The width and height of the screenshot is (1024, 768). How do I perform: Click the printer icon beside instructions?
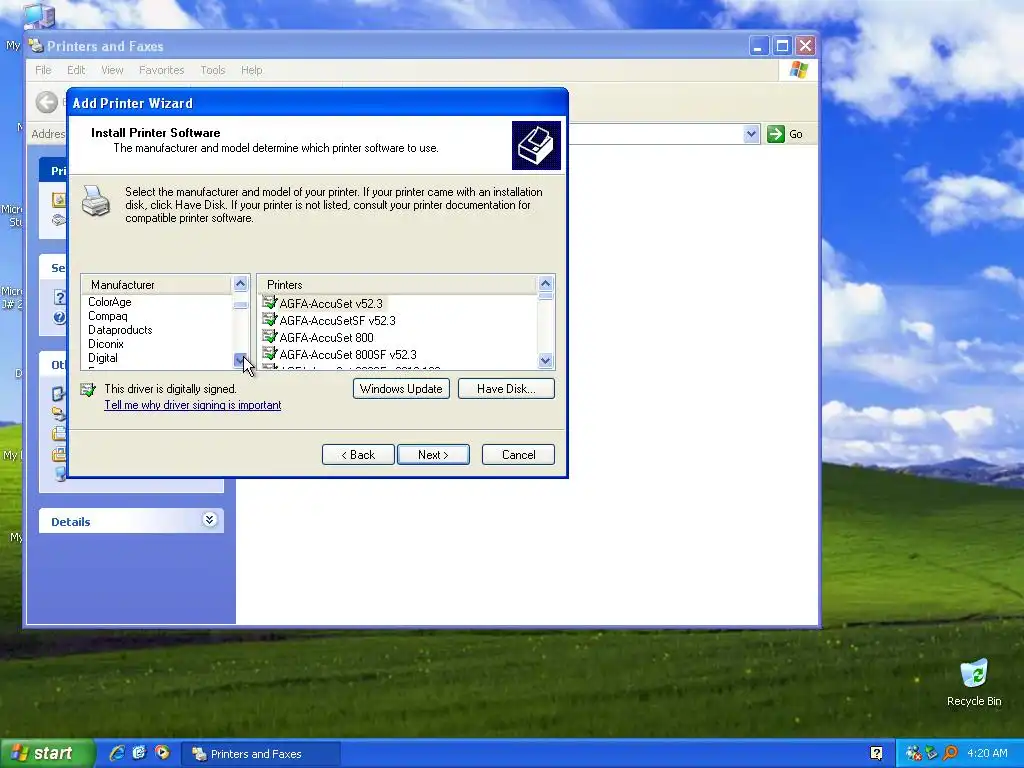point(95,200)
